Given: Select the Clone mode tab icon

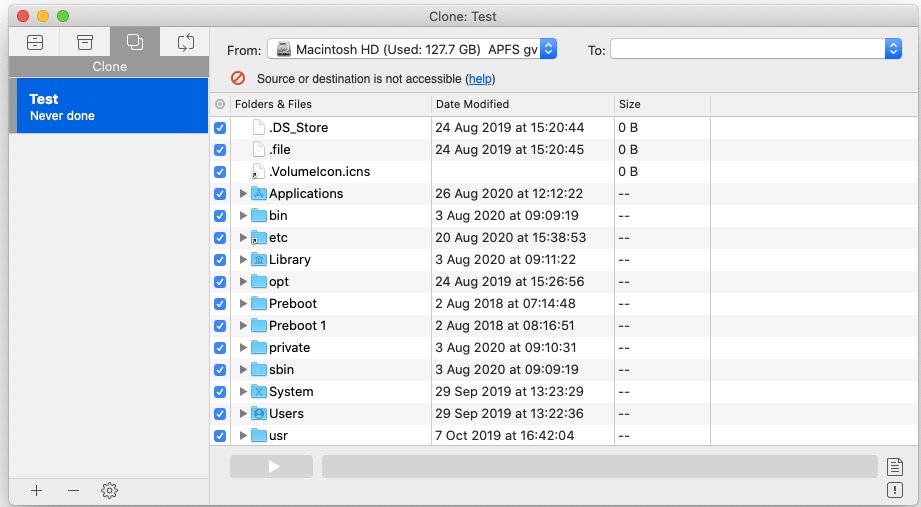Looking at the screenshot, I should [135, 42].
